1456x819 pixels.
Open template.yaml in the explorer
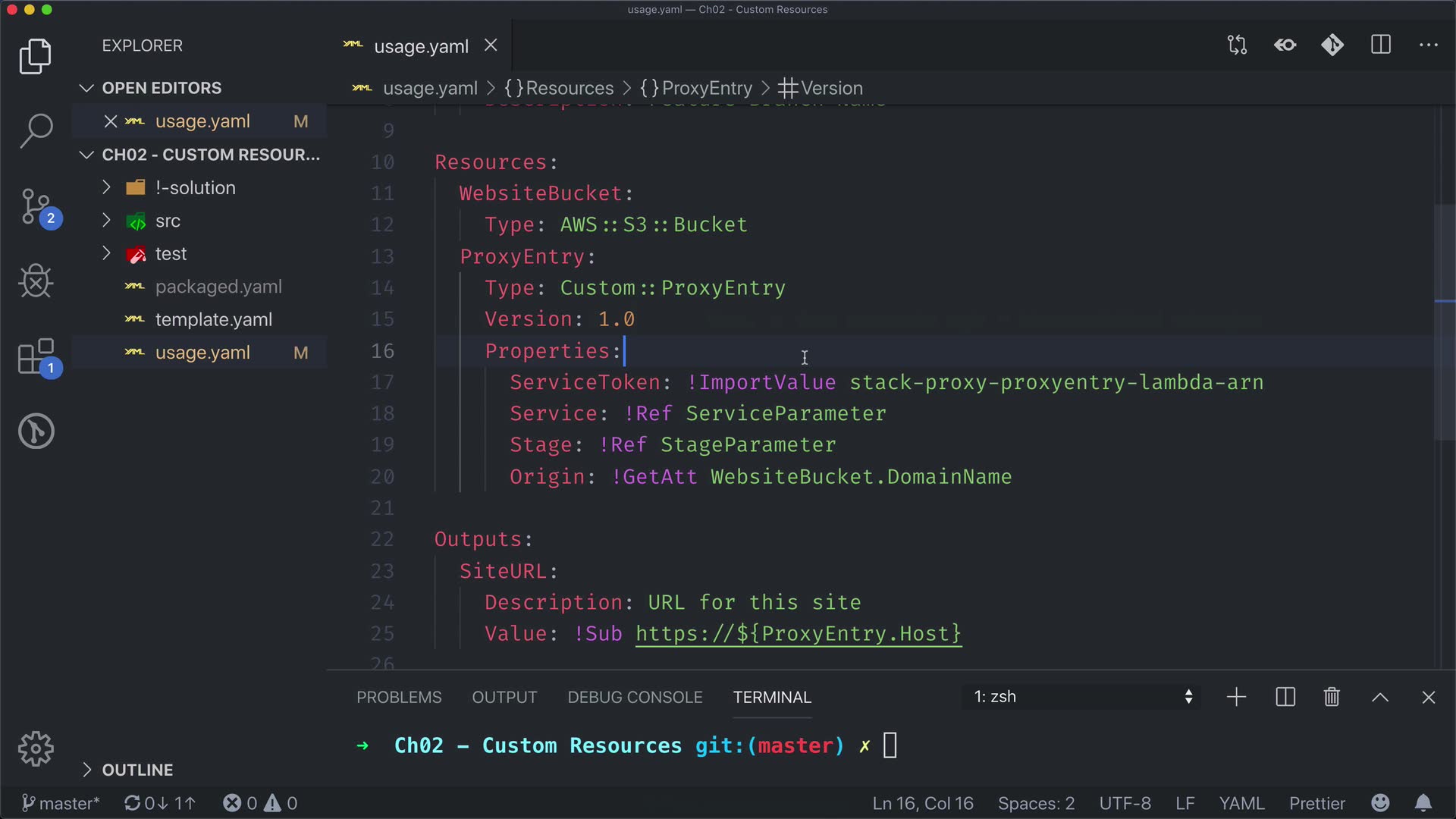point(213,319)
